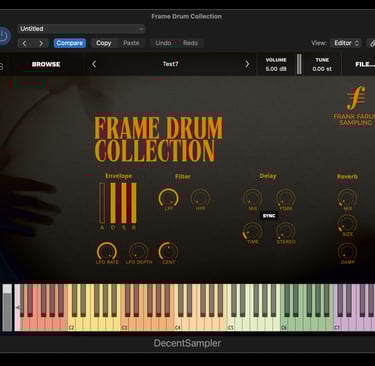The height and width of the screenshot is (366, 375).
Task: Open the Untitled preset dropdown
Action: click(81, 29)
